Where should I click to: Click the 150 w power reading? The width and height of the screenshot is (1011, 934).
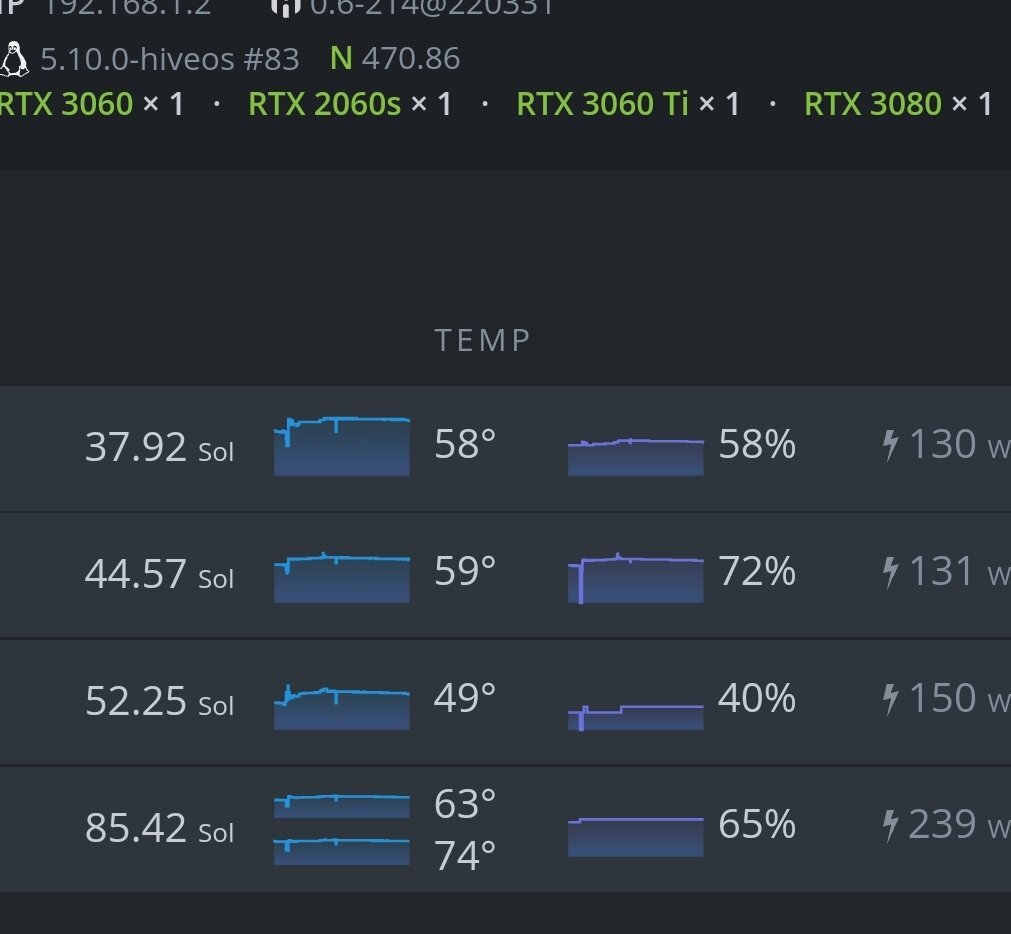click(x=960, y=698)
